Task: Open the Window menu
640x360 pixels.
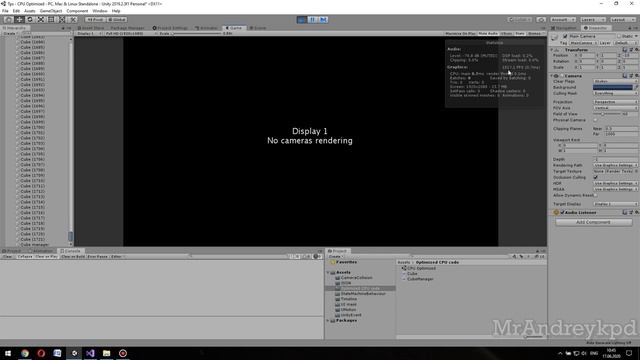Action: (100, 11)
